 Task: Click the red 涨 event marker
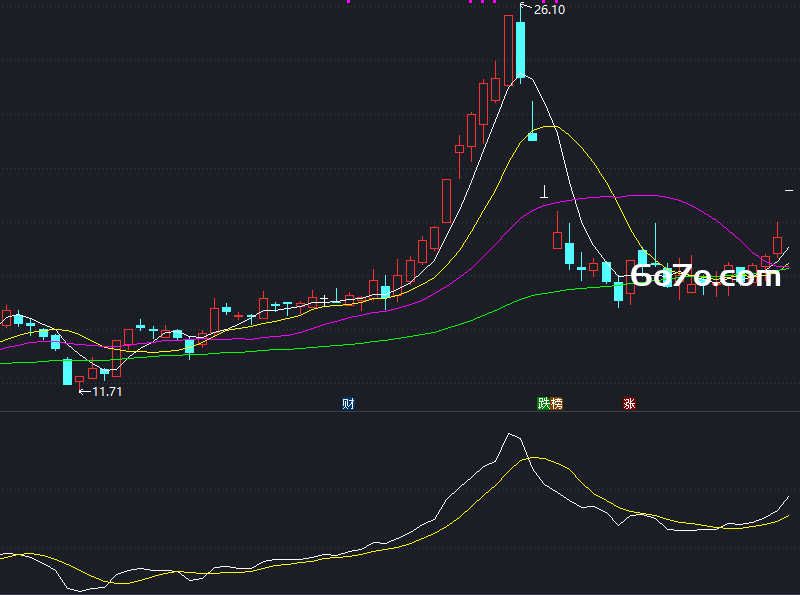pyautogui.click(x=629, y=404)
